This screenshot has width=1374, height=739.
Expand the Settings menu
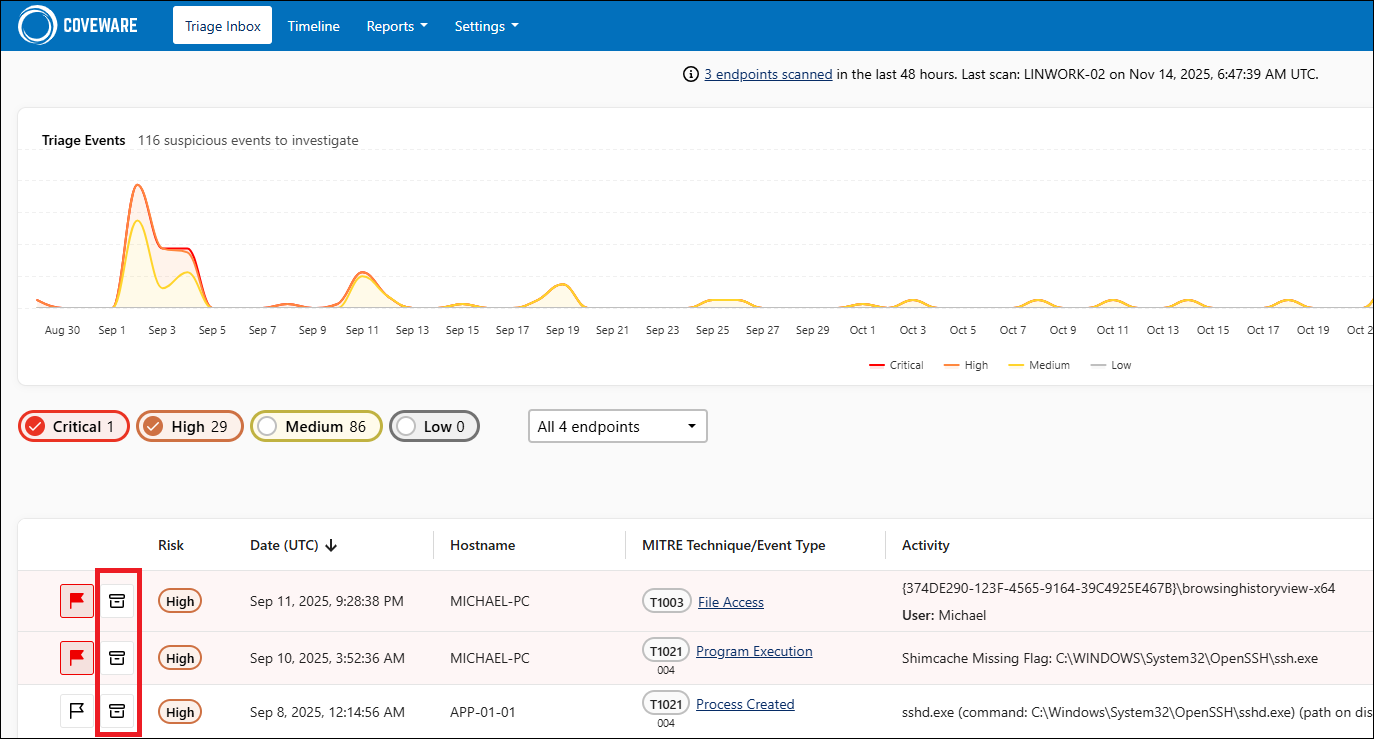tap(486, 26)
